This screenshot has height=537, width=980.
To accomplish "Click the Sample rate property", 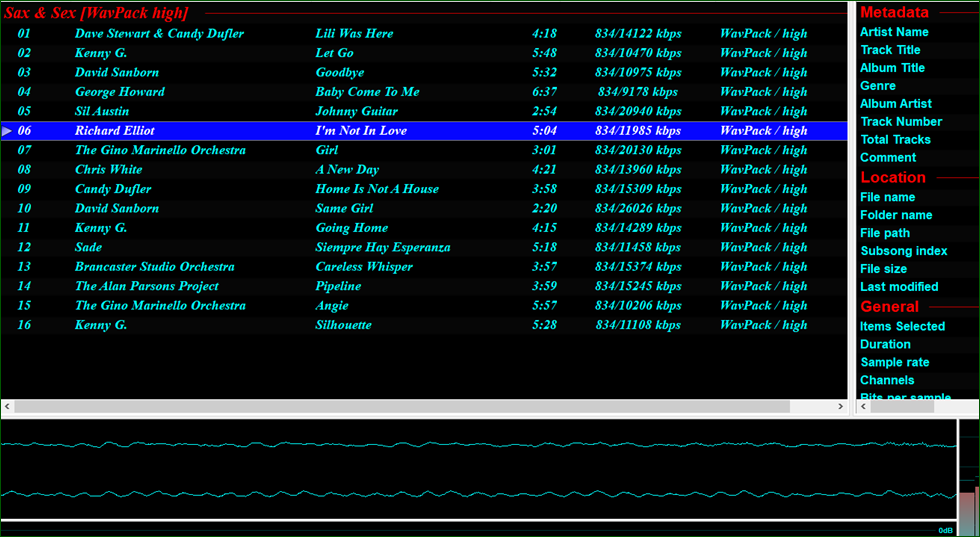I will pos(894,363).
